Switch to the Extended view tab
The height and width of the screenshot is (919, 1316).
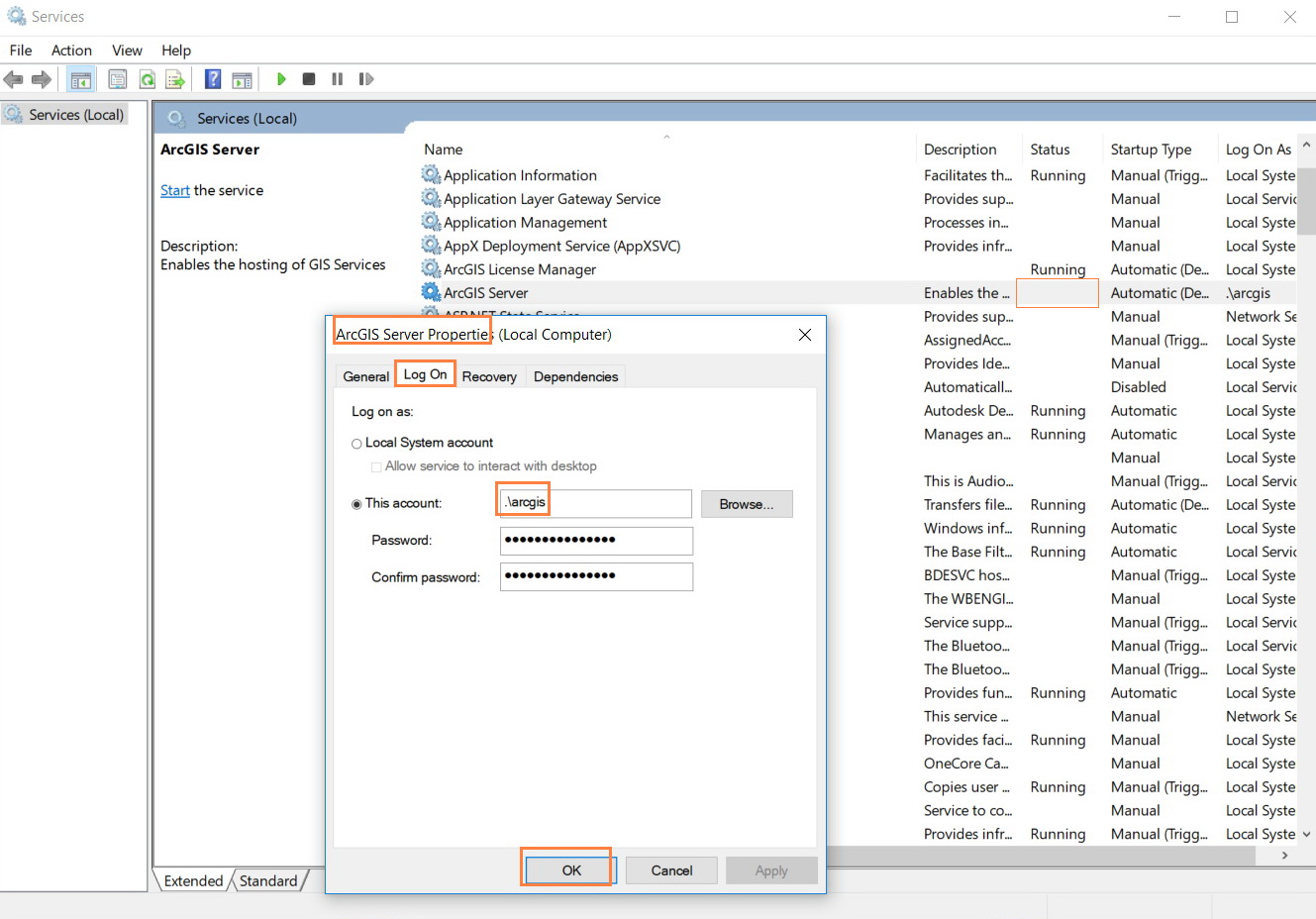coord(193,880)
